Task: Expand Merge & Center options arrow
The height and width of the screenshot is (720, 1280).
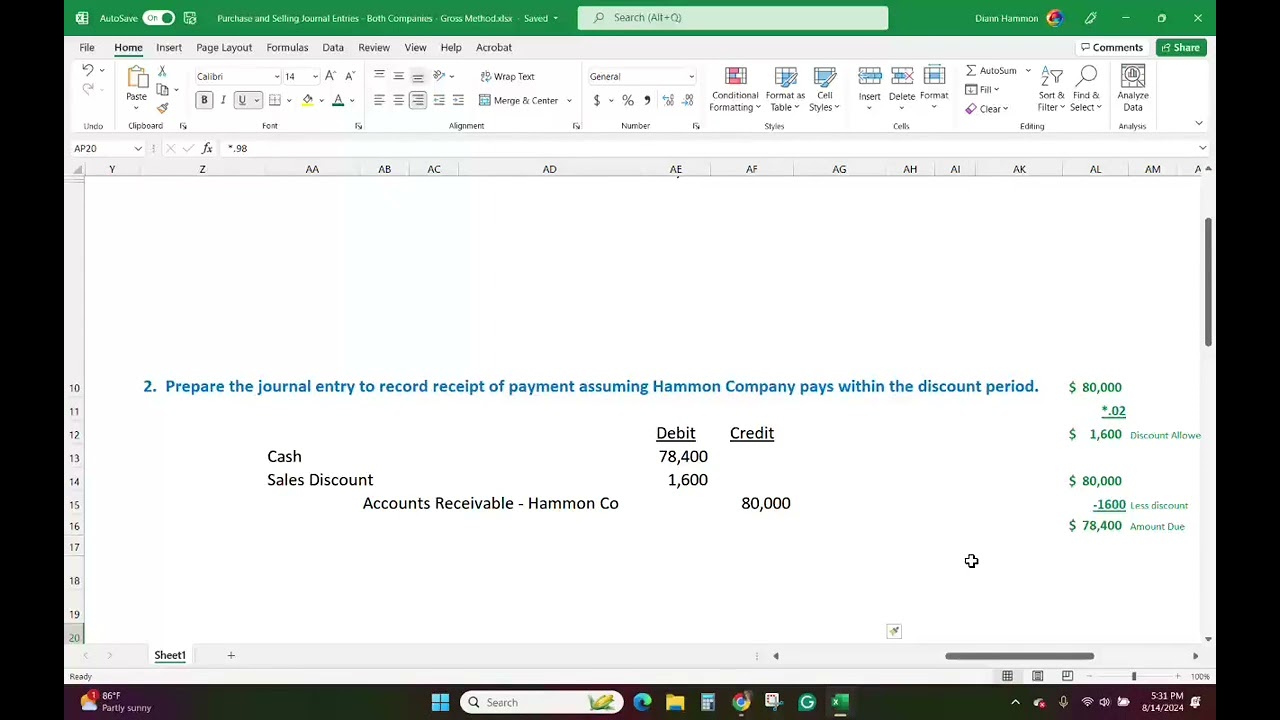Action: pyautogui.click(x=569, y=101)
